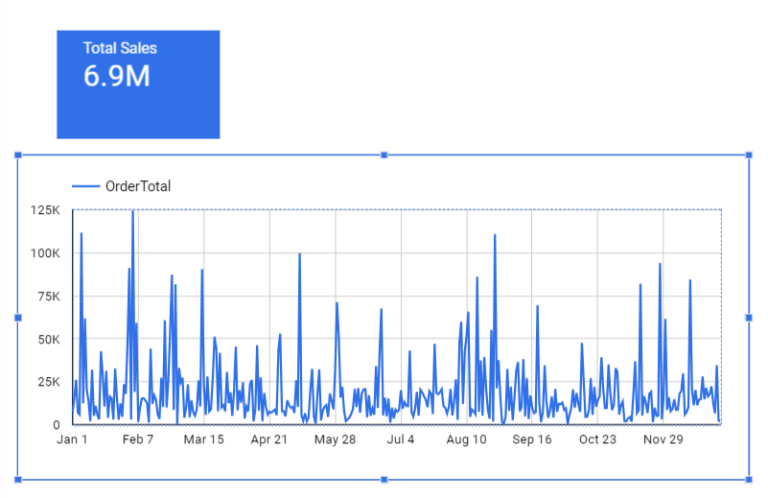Click the 50K y-axis label
768x498 pixels.
(x=48, y=339)
